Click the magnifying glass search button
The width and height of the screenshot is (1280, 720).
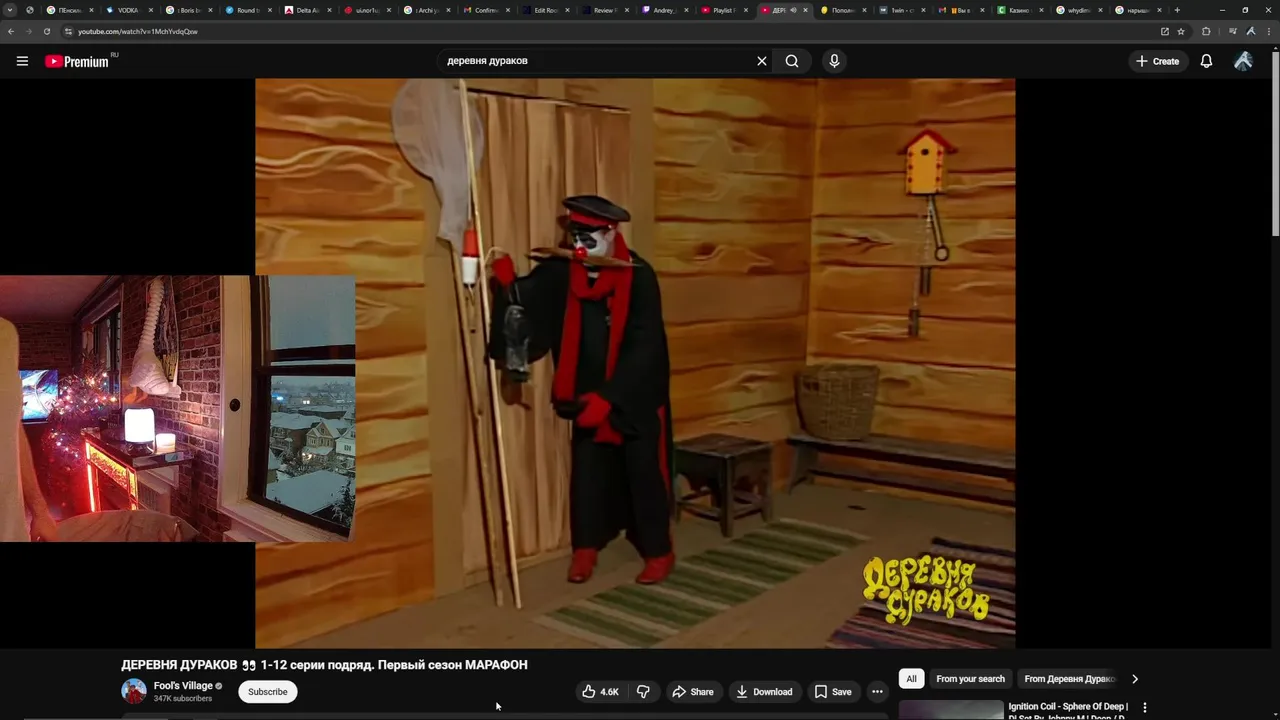tap(792, 61)
